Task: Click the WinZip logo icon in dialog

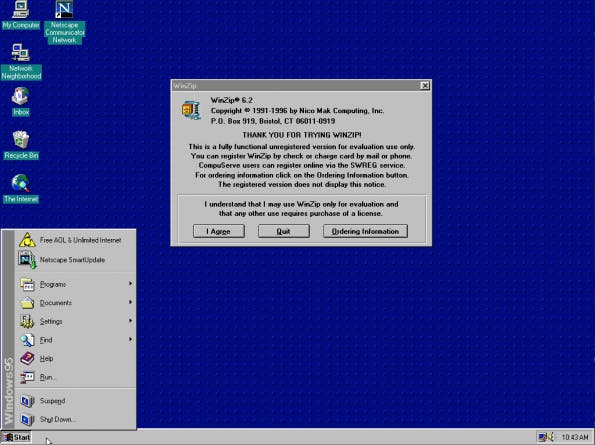Action: tap(191, 110)
